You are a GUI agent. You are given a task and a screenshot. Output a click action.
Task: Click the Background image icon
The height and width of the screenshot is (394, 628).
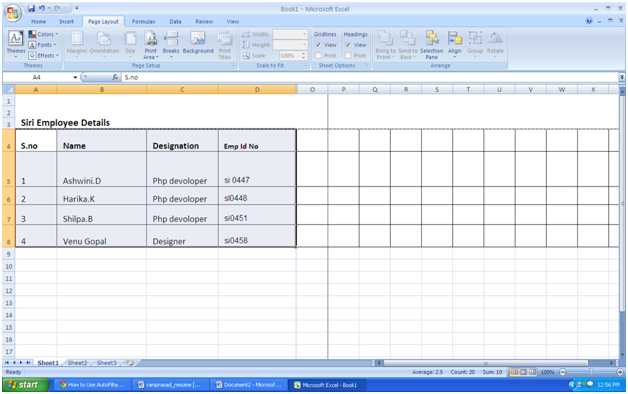(198, 39)
